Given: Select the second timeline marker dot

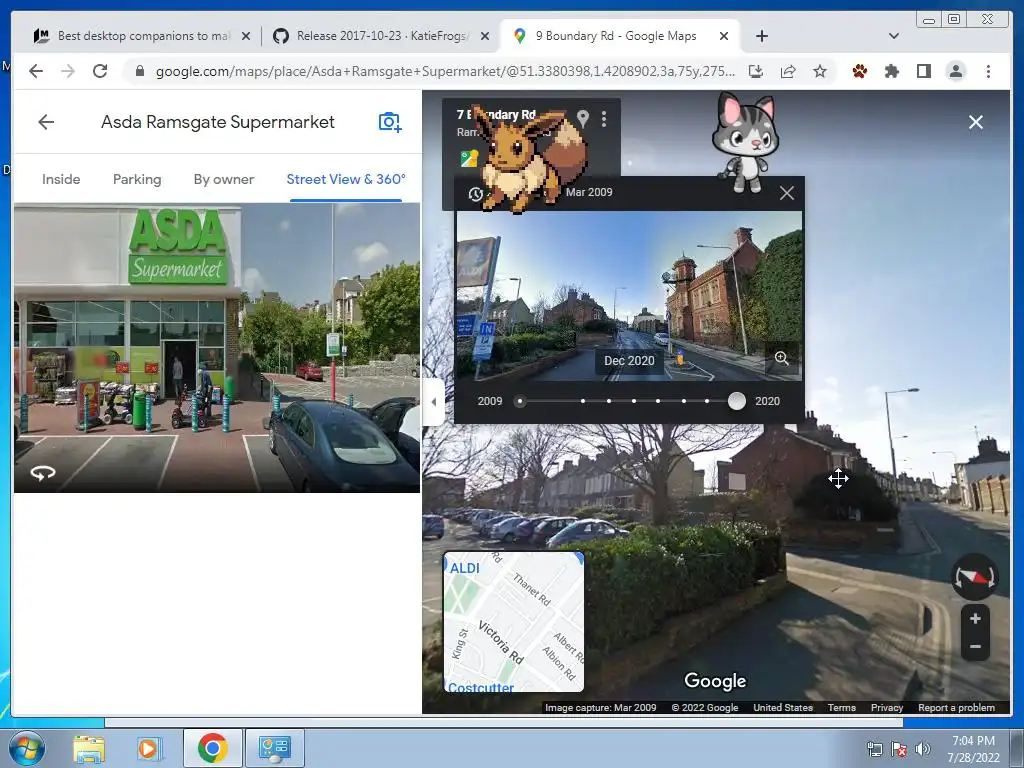Looking at the screenshot, I should pos(583,401).
